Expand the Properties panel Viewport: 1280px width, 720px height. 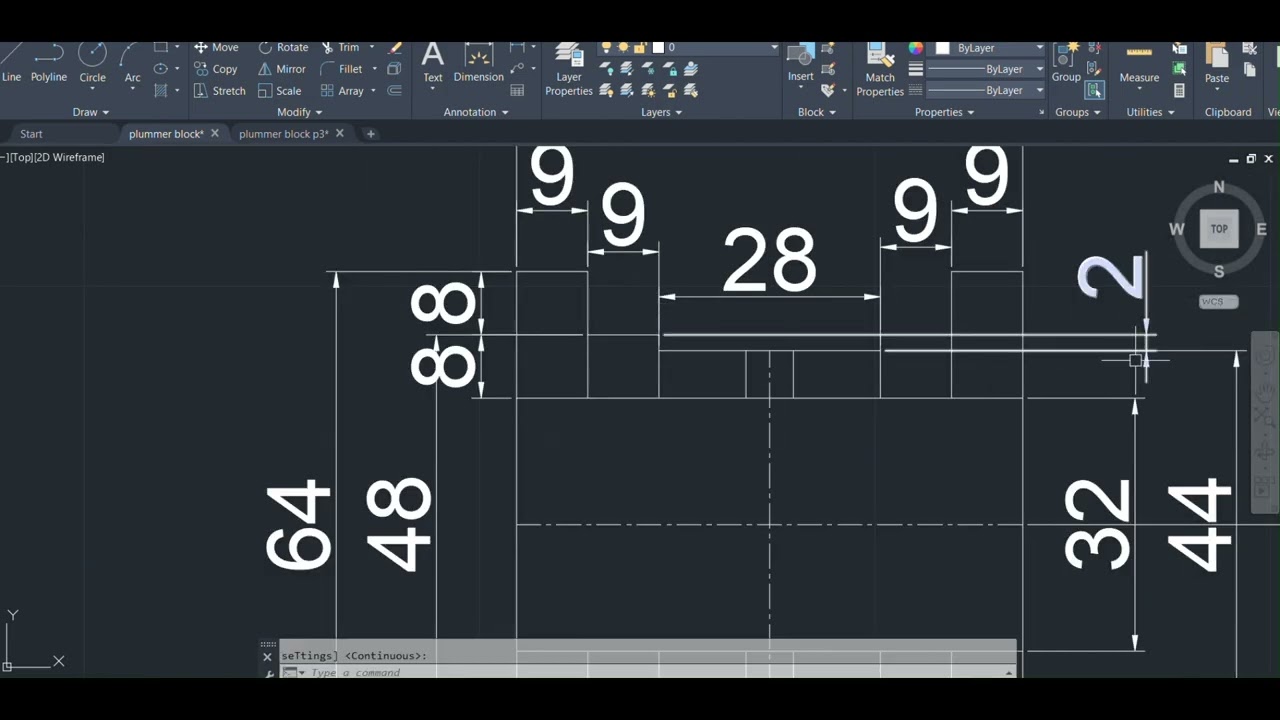click(944, 112)
